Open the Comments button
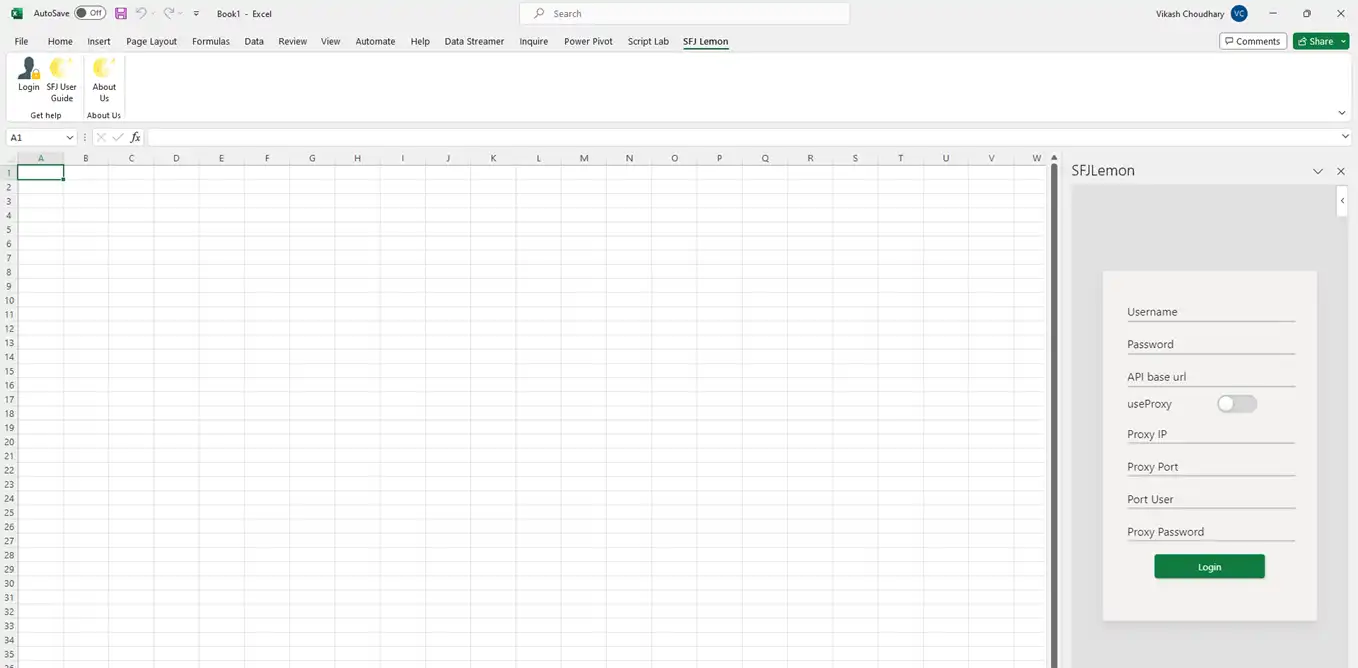The width and height of the screenshot is (1358, 668). tap(1253, 41)
